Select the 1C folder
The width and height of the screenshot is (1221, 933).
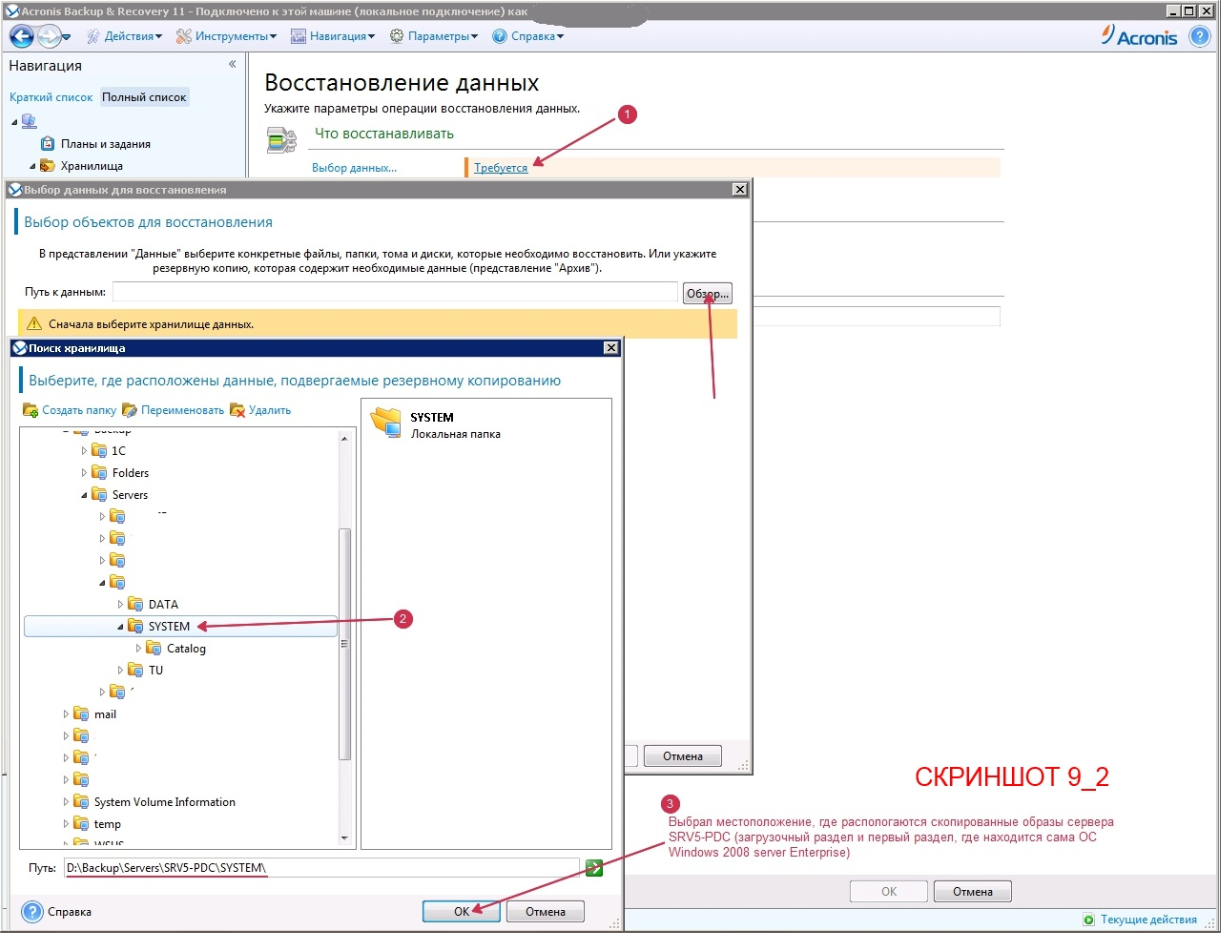pos(119,451)
